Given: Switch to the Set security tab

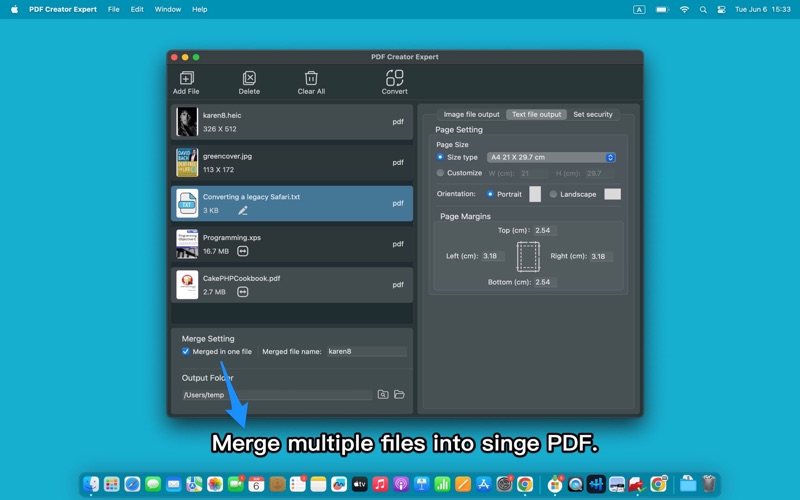Looking at the screenshot, I should point(593,114).
